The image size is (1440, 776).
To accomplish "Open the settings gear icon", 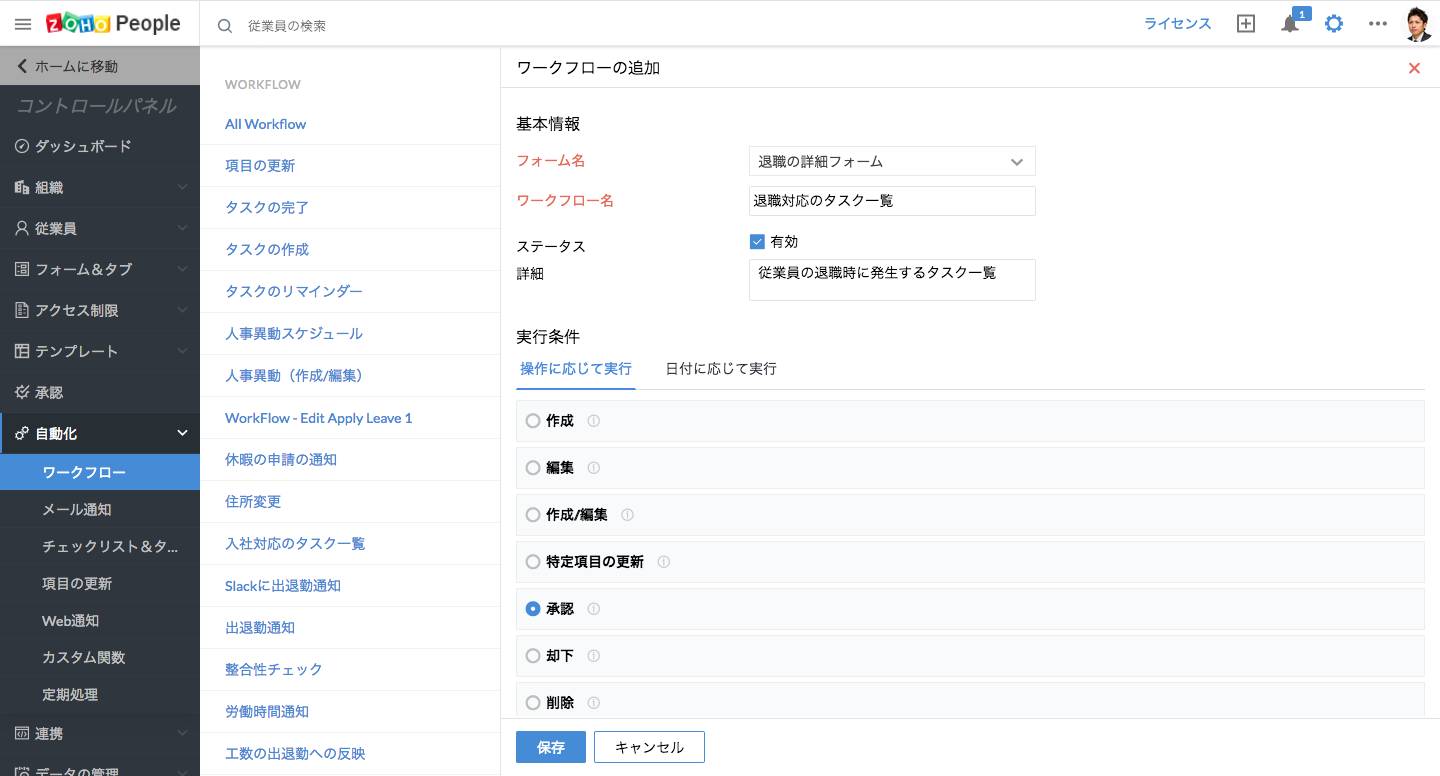I will click(1334, 24).
